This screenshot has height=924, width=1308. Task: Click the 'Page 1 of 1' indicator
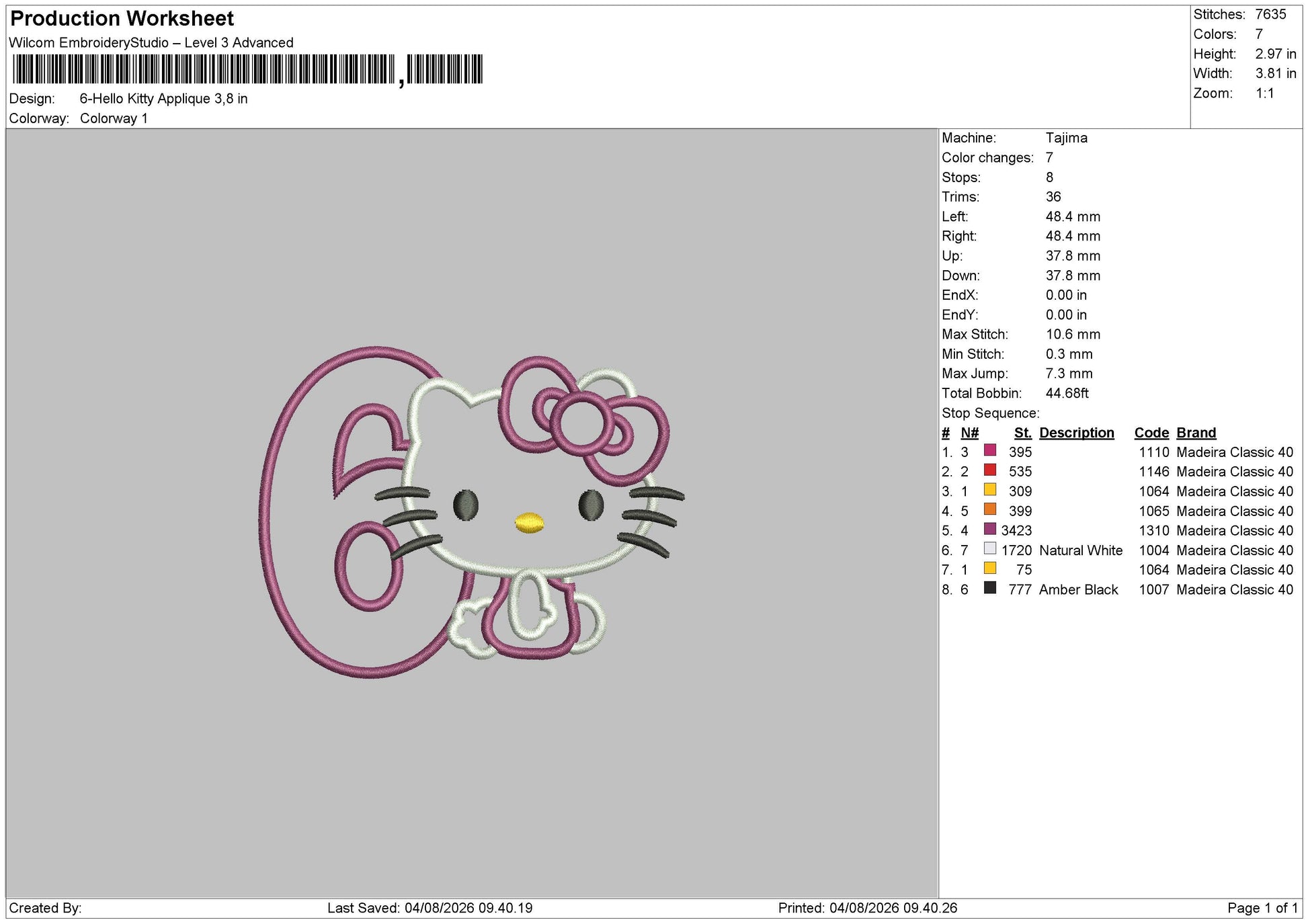(1262, 909)
